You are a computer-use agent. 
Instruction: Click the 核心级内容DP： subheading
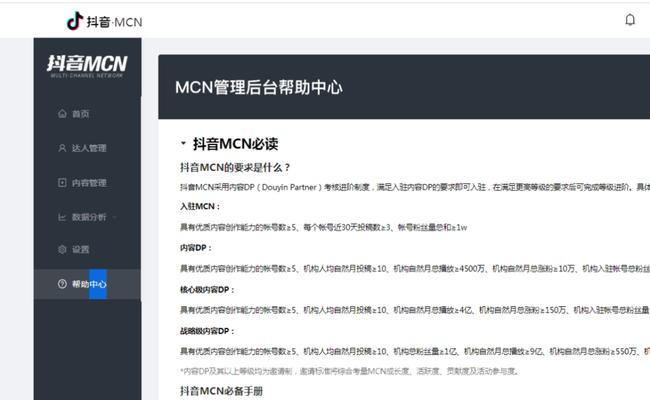[x=207, y=289]
